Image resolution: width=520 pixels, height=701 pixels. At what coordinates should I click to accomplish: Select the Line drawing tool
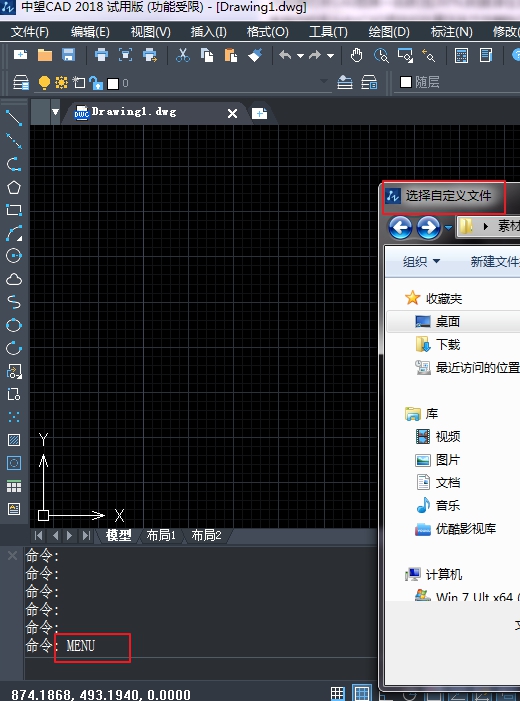coord(14,118)
